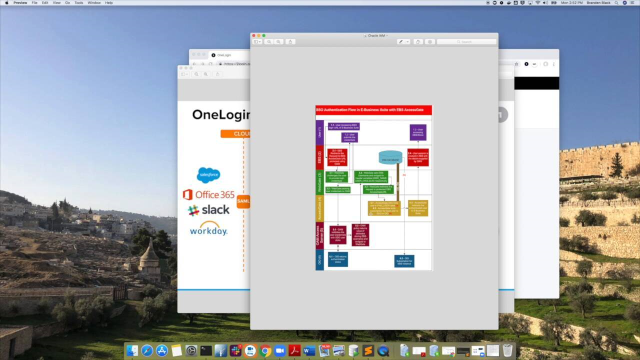The height and width of the screenshot is (360, 640).
Task: Open the View menu
Action: [57, 2]
